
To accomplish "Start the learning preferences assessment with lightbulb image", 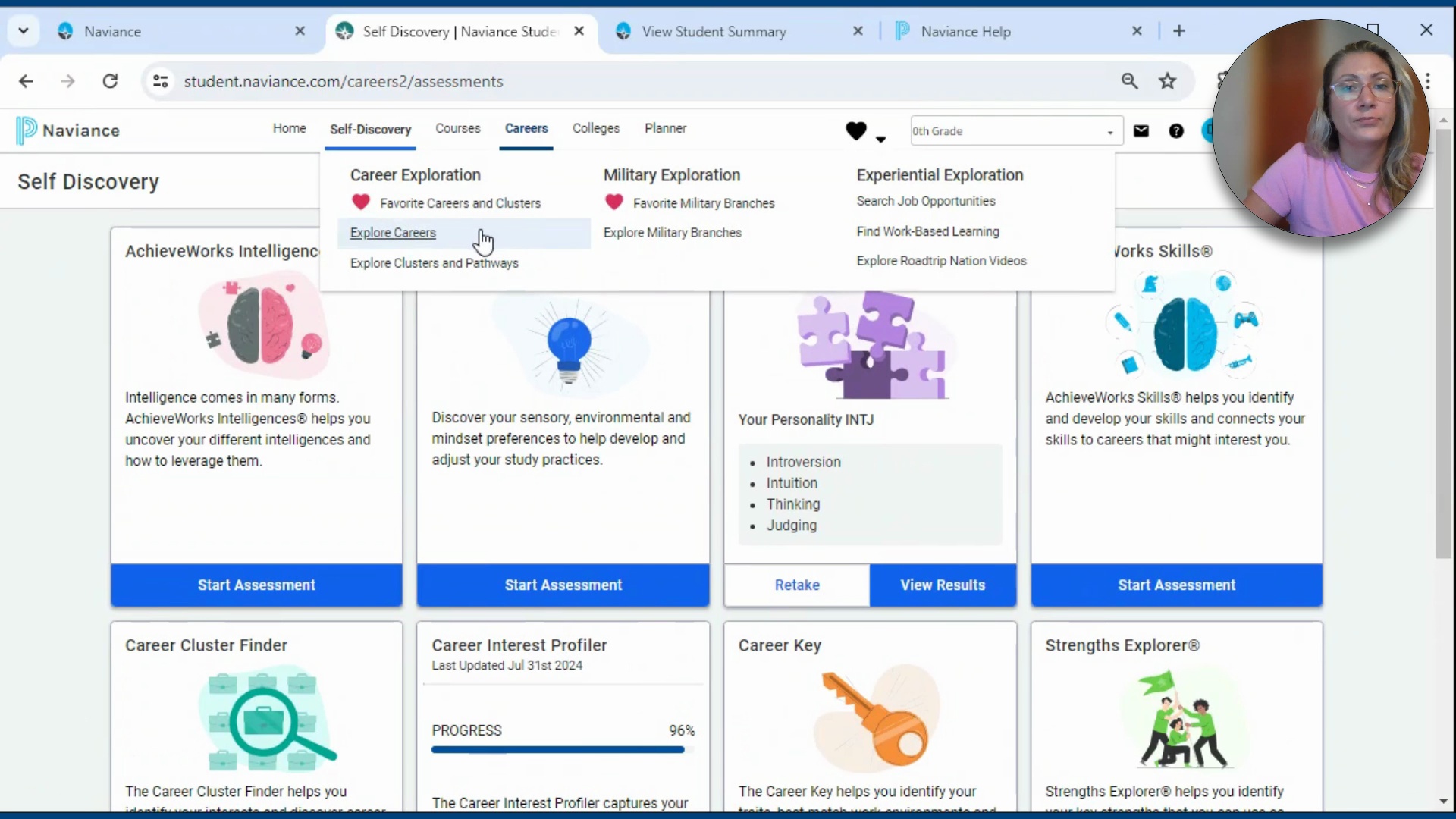I will pyautogui.click(x=563, y=585).
